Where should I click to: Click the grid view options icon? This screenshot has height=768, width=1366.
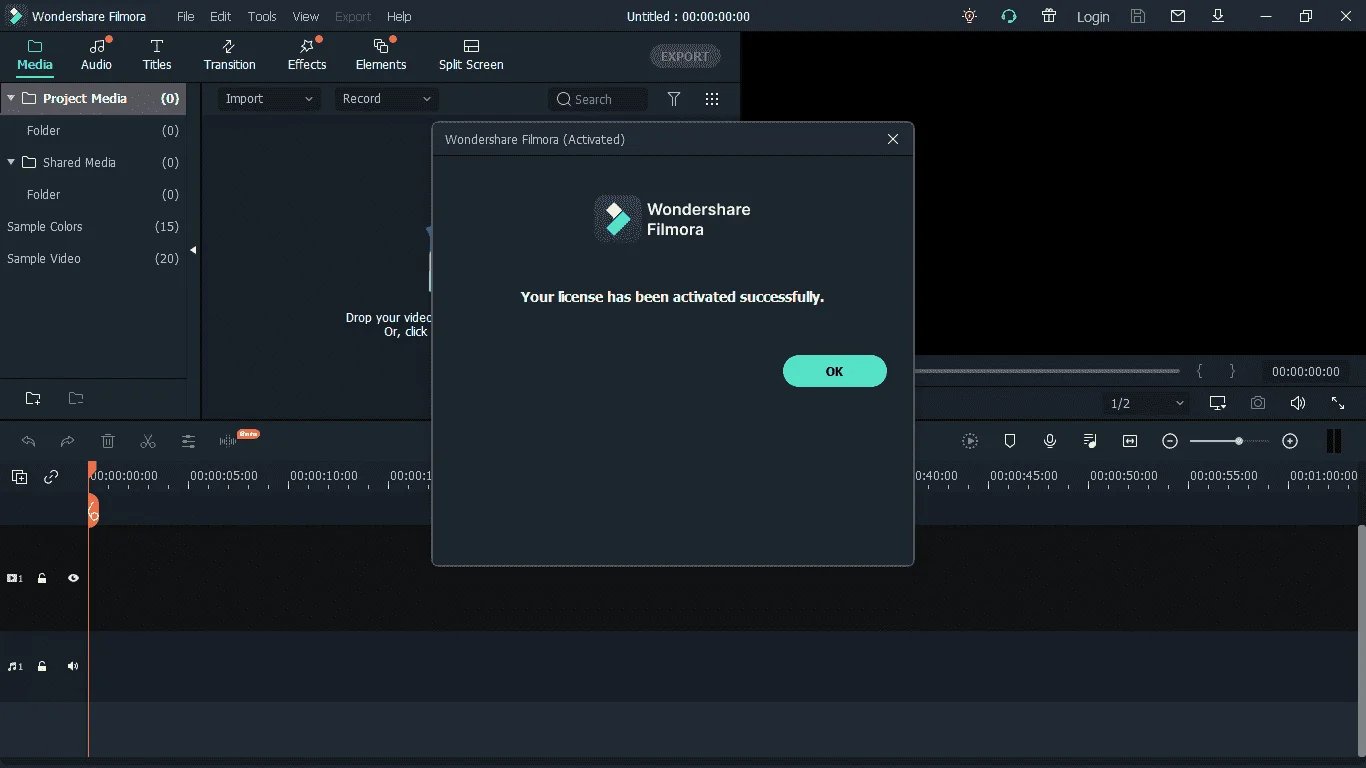point(712,99)
